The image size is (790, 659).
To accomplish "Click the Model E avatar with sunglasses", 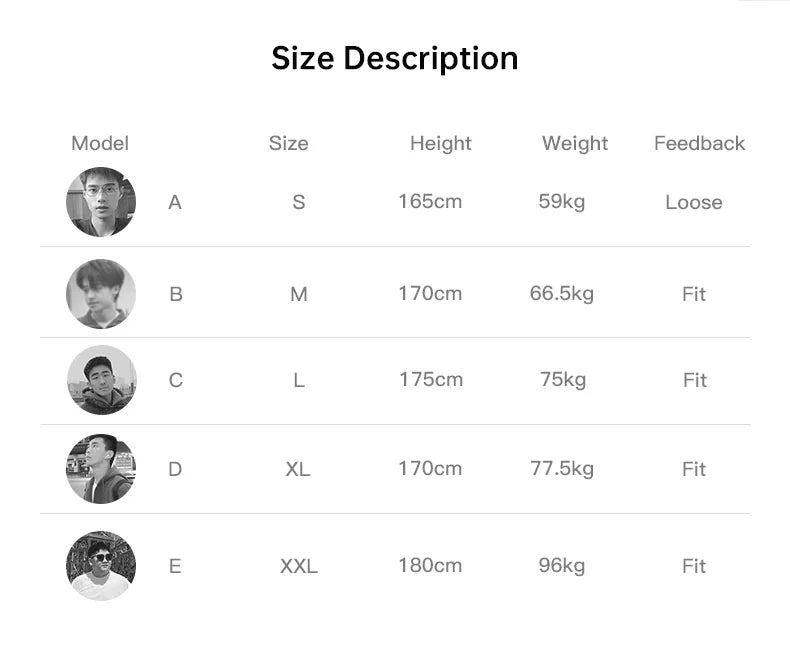I will pyautogui.click(x=101, y=566).
